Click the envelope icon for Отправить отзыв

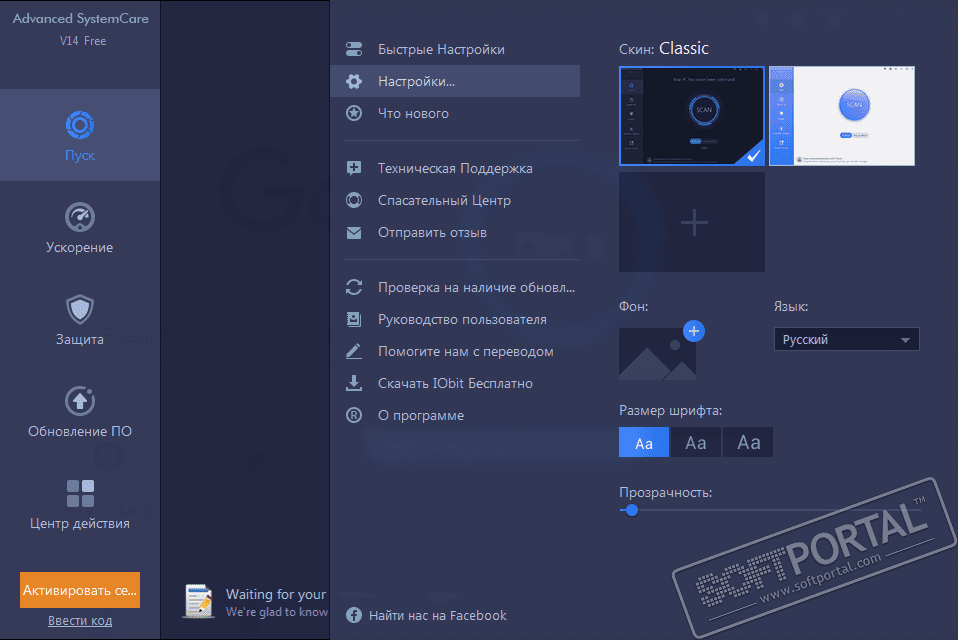coord(354,233)
